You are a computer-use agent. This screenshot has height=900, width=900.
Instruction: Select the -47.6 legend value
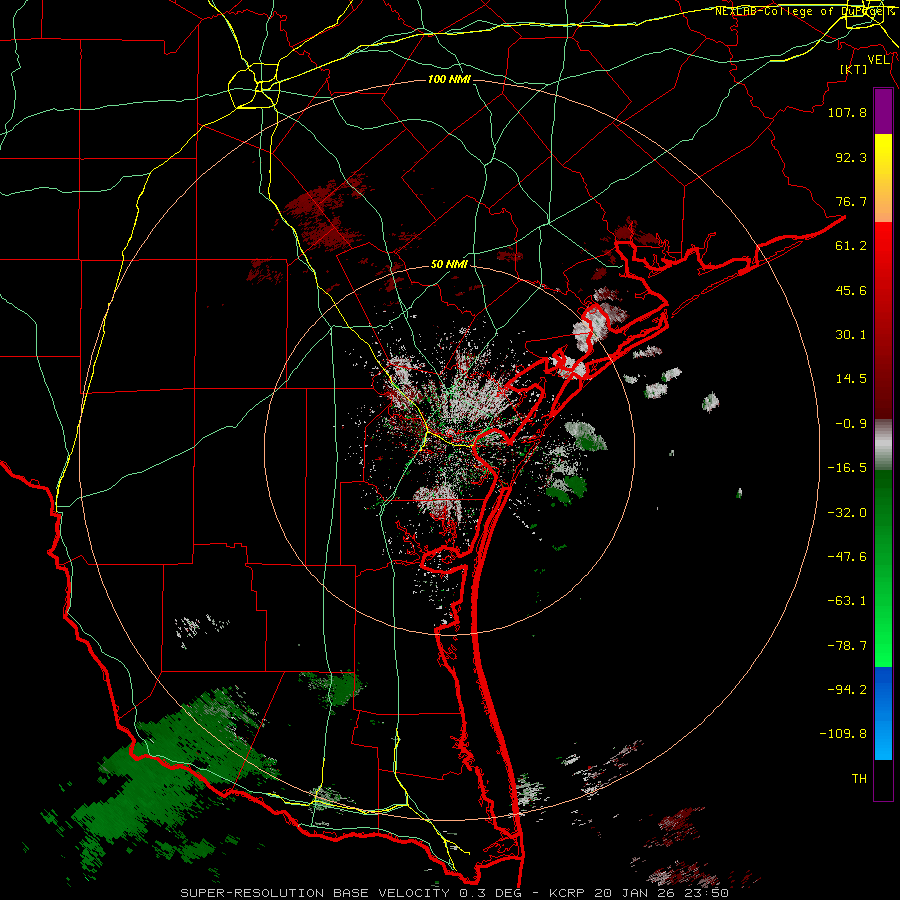tap(847, 557)
